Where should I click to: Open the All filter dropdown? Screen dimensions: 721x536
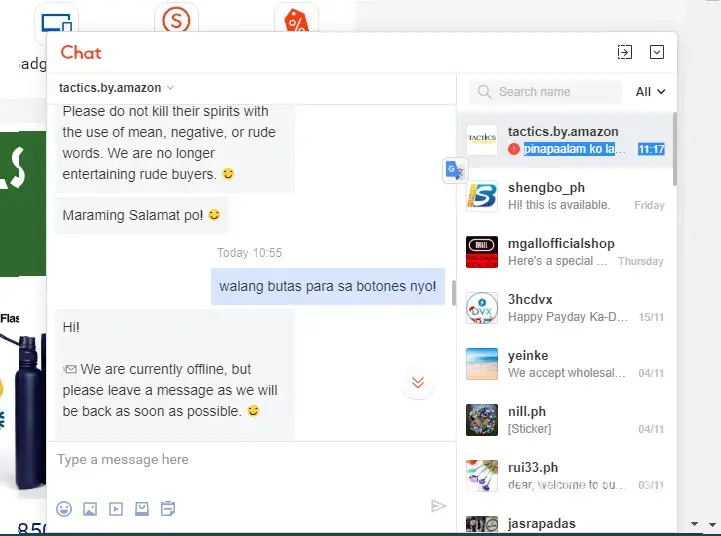[x=650, y=91]
